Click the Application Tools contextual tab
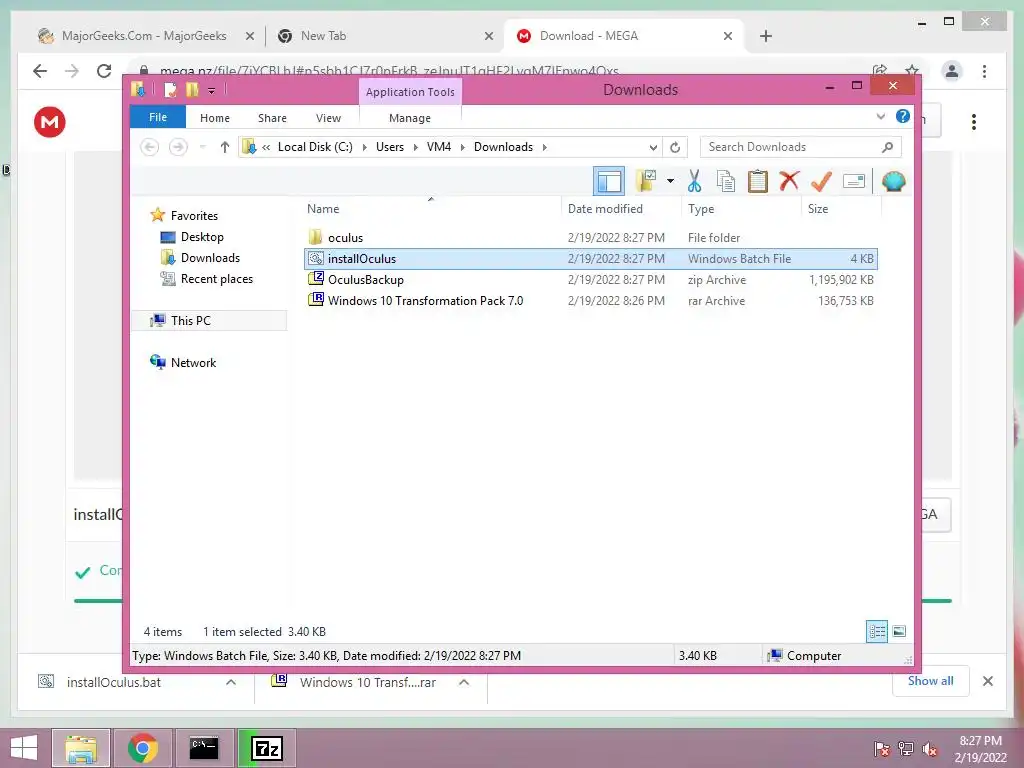Image resolution: width=1024 pixels, height=768 pixels. 410,92
